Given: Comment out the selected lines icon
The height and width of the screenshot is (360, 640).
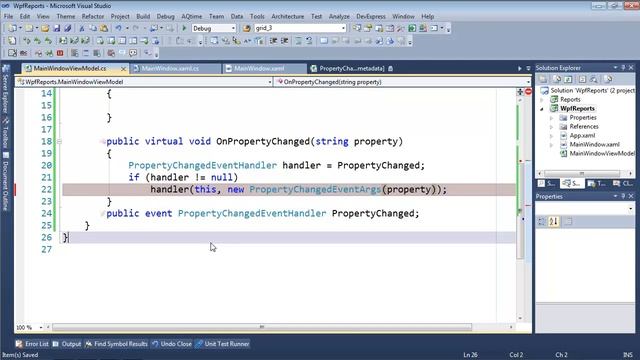Looking at the screenshot, I should tap(298, 41).
